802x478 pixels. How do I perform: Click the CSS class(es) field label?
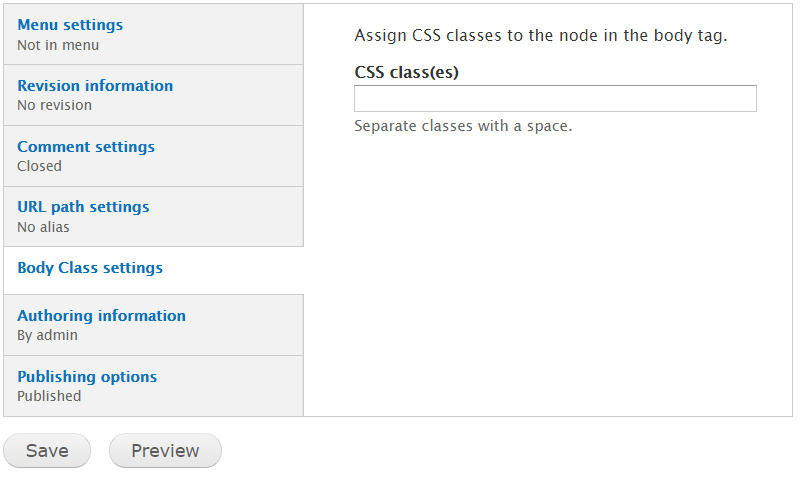click(x=406, y=72)
